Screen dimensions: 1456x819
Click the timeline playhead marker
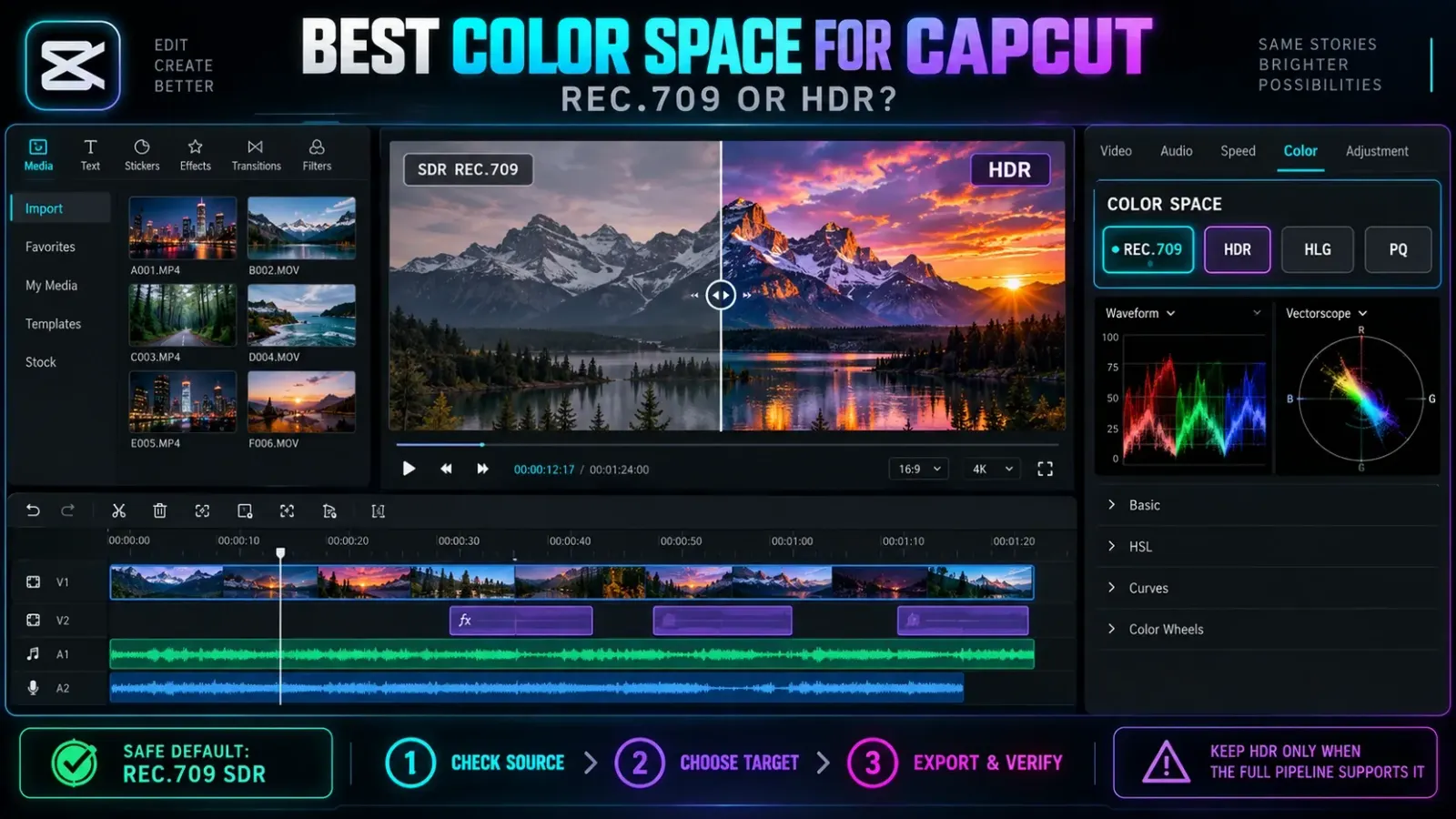pos(280,553)
